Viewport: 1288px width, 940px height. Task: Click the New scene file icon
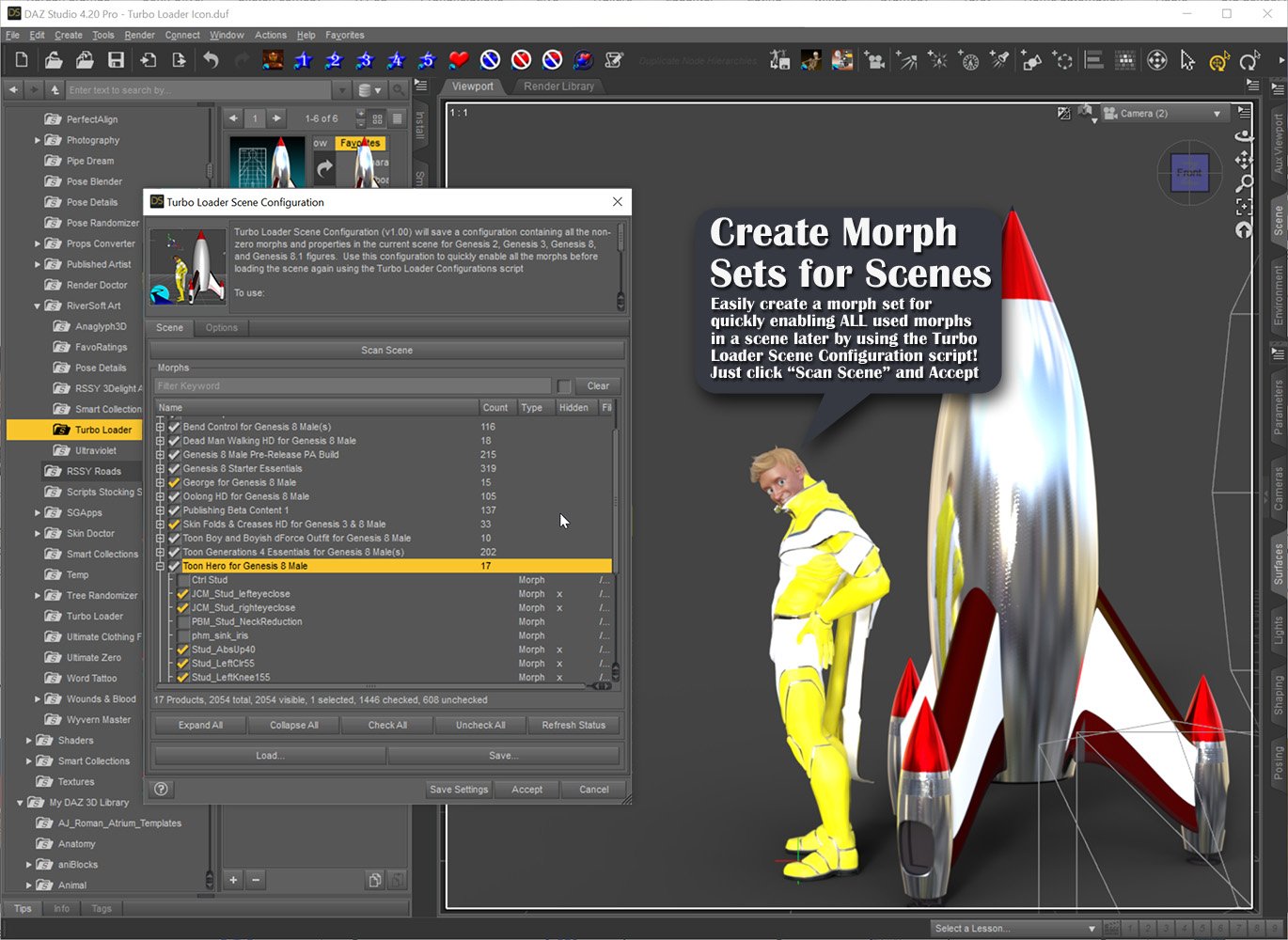tap(22, 61)
